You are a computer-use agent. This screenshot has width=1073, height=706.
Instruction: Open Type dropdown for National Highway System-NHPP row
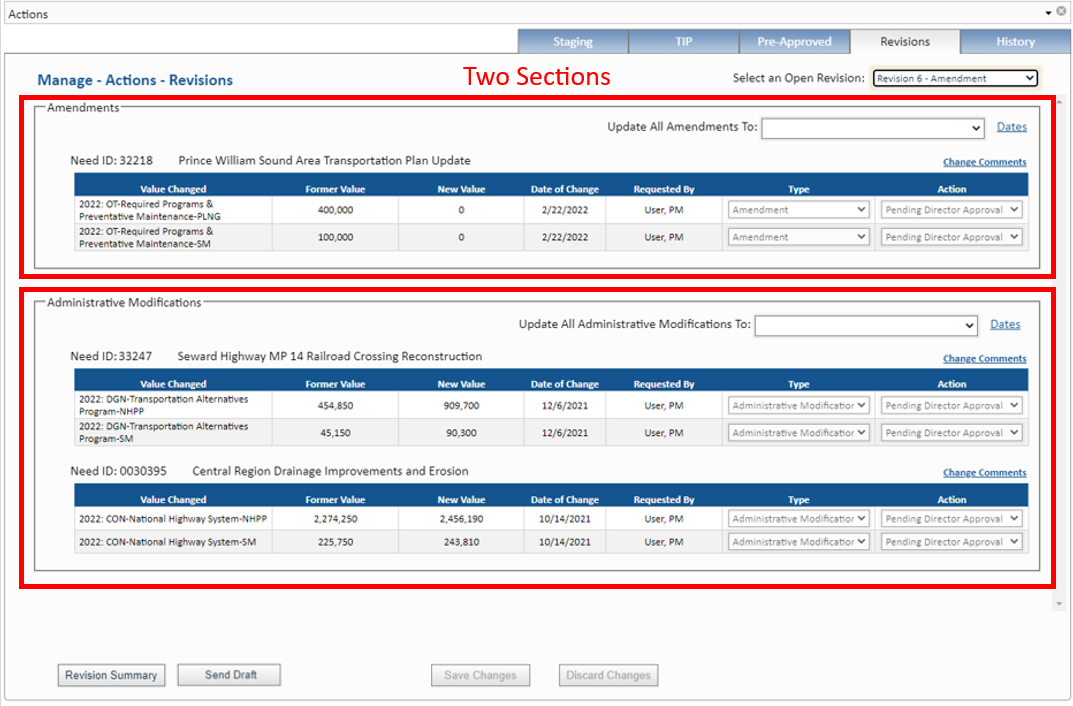(799, 519)
